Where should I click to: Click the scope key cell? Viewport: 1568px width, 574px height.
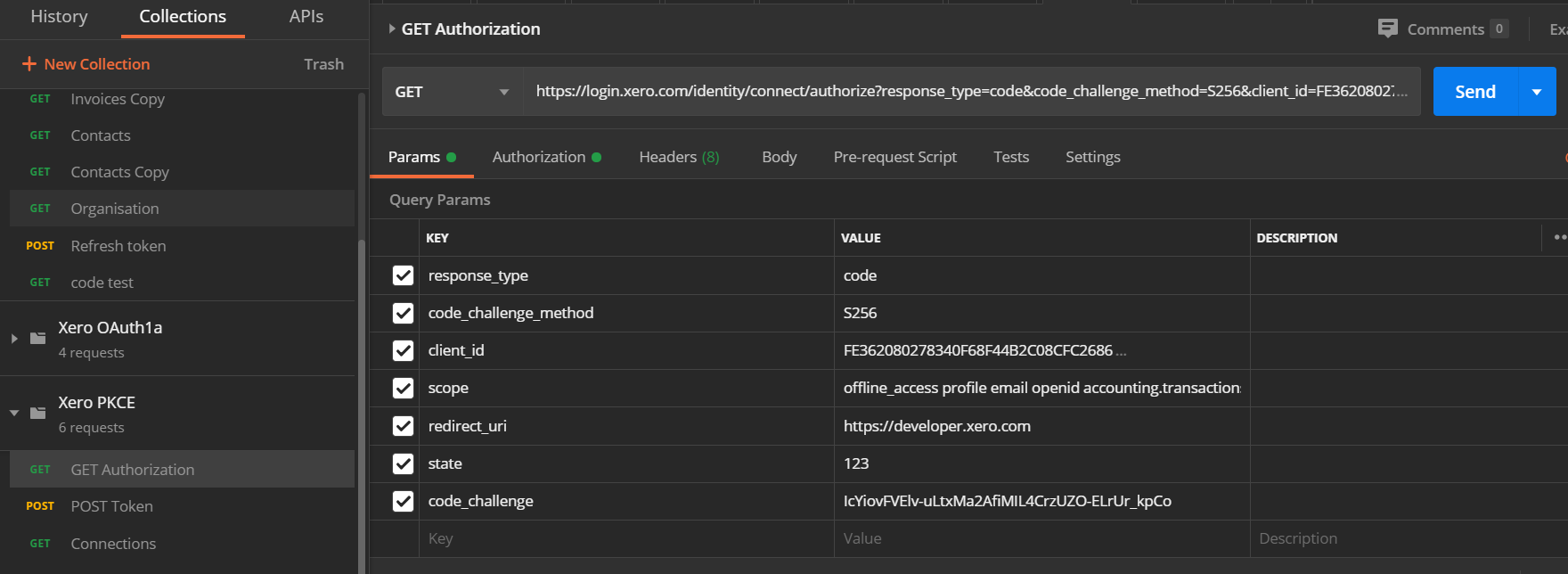[x=626, y=388]
